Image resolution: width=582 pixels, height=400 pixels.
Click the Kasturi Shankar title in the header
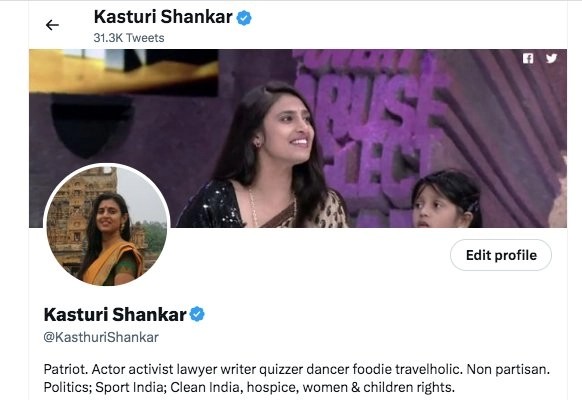163,17
